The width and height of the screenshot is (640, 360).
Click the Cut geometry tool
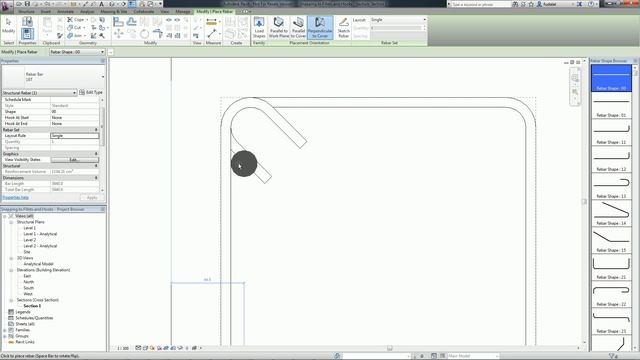pos(75,28)
